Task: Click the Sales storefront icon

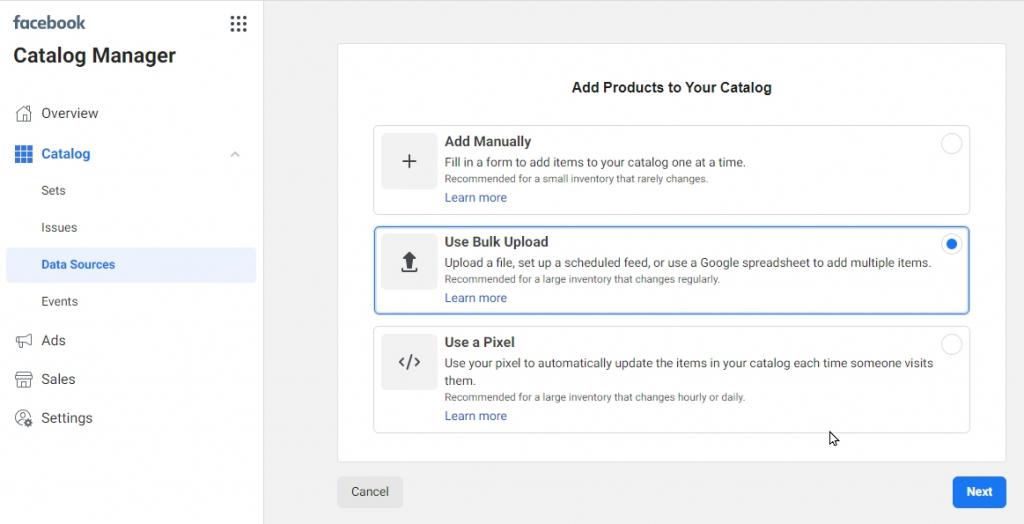Action: (24, 379)
